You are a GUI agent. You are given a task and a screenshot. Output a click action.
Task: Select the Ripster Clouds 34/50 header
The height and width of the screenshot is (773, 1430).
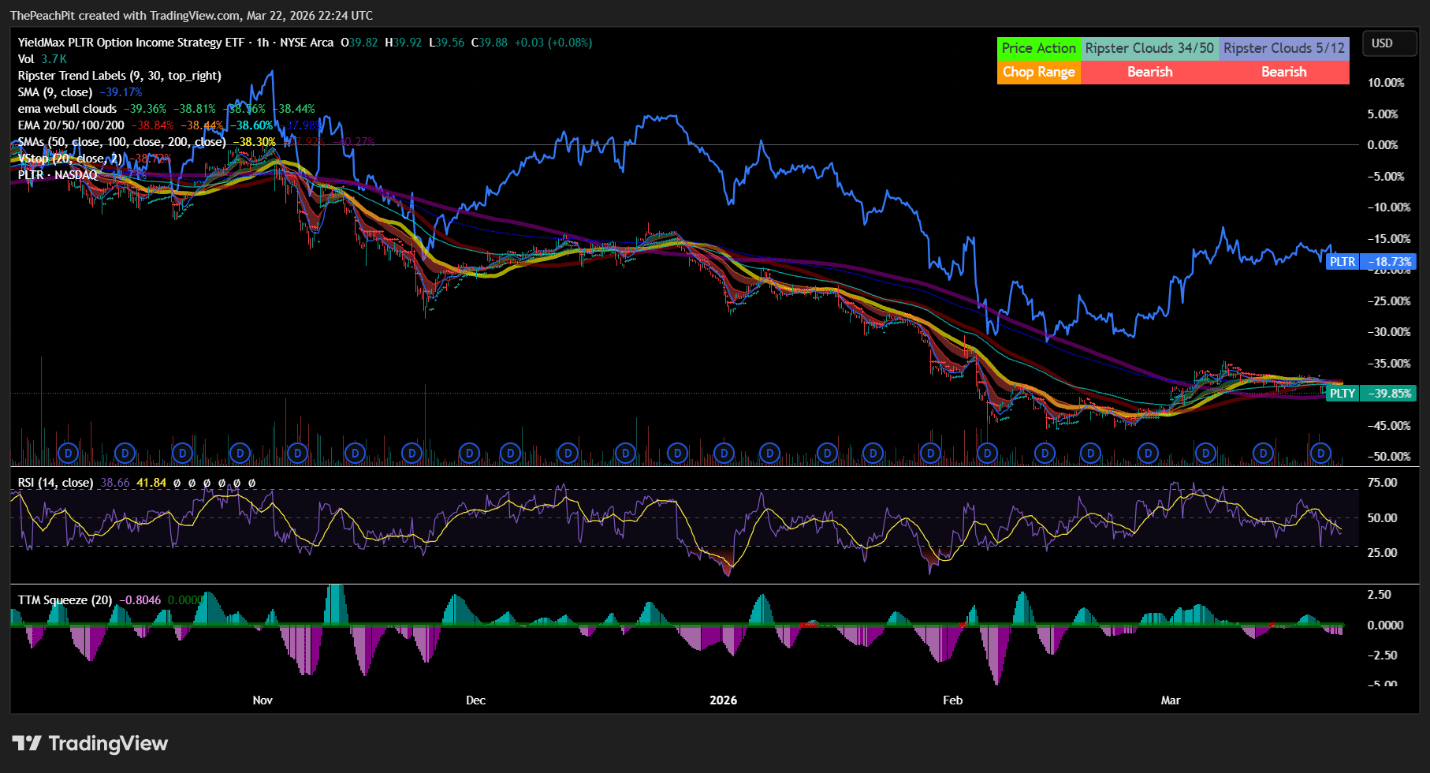(x=1149, y=48)
